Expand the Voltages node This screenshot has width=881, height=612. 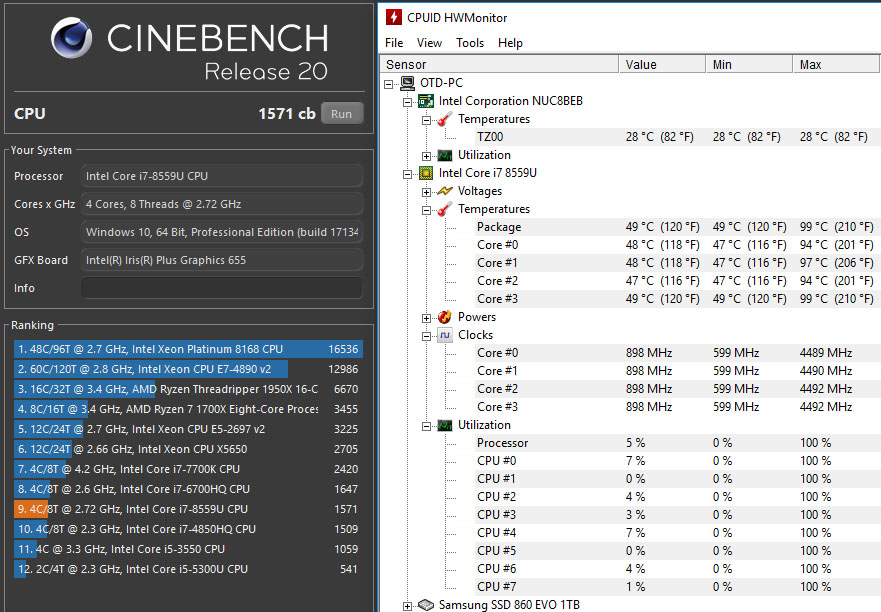tap(426, 192)
